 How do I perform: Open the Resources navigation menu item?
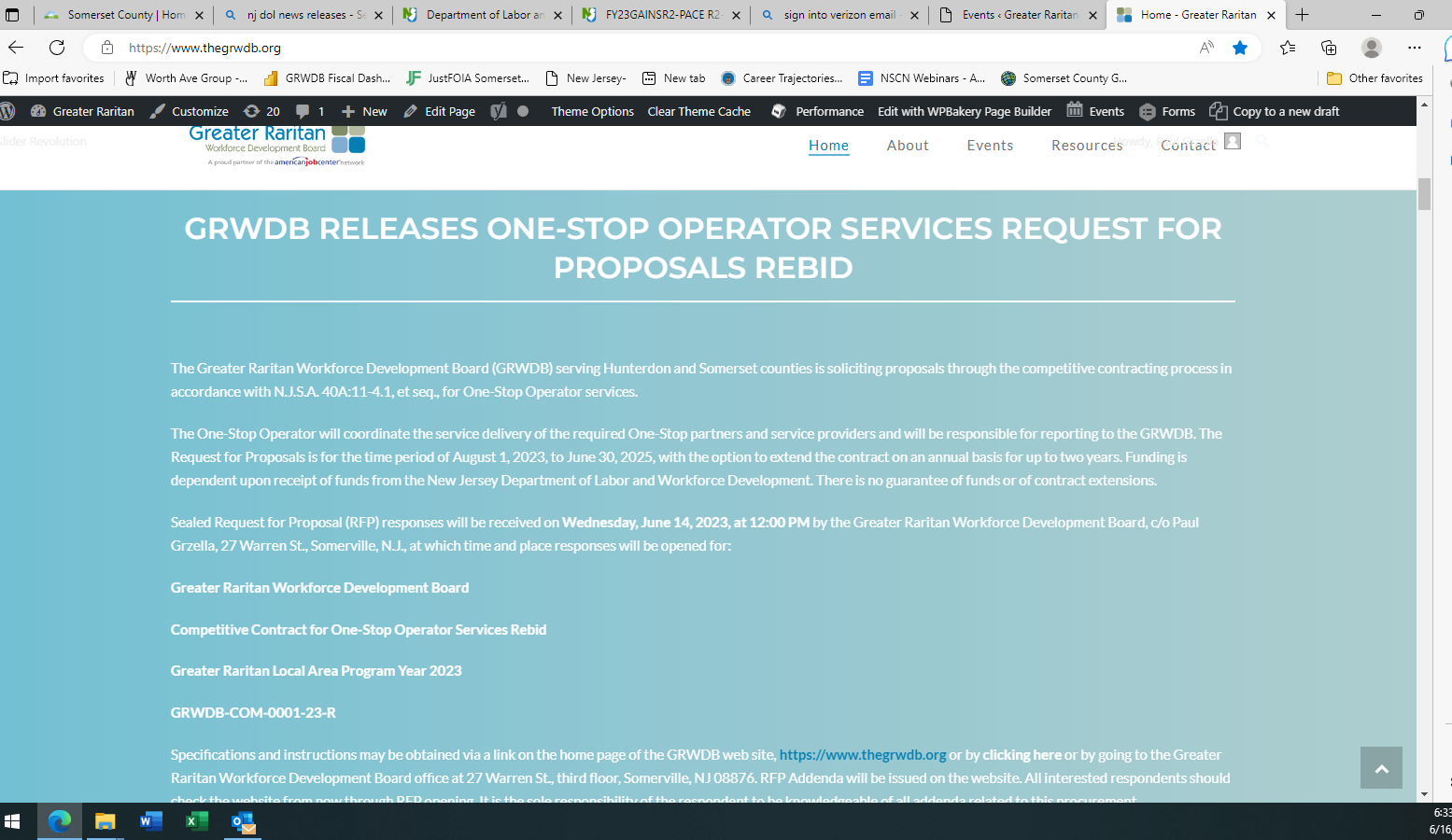(x=1087, y=146)
